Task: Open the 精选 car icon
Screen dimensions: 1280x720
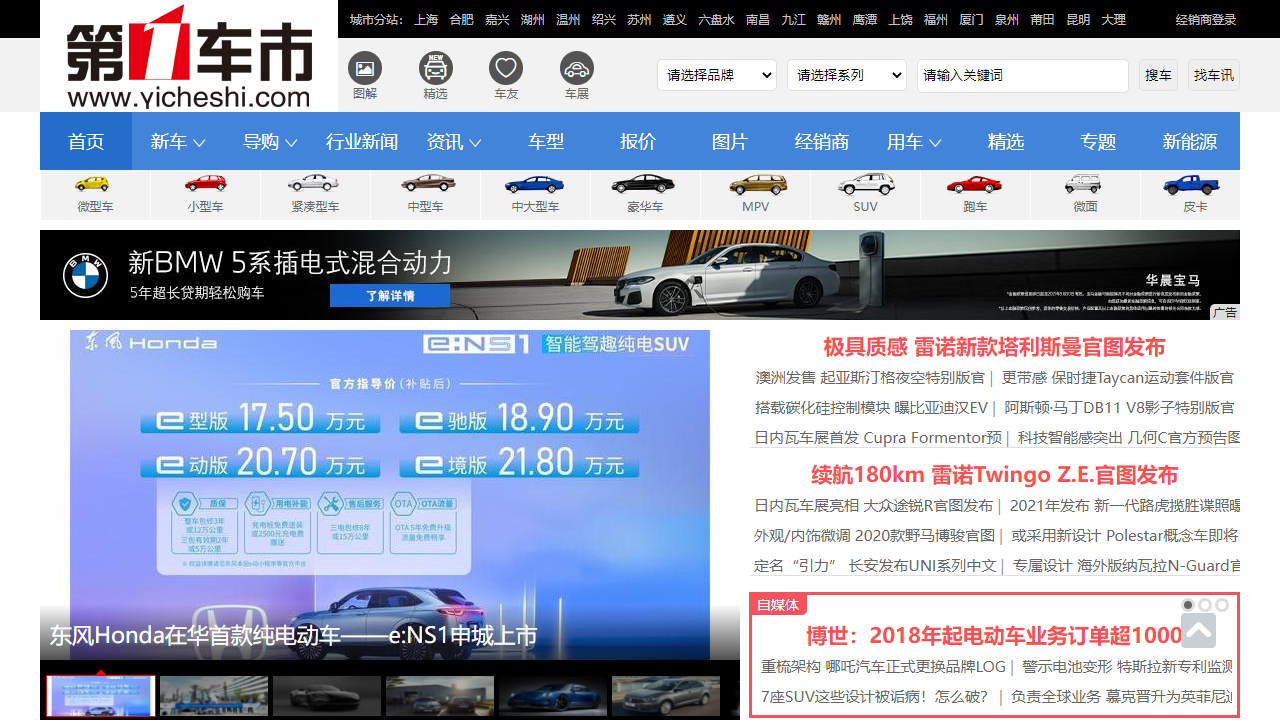Action: [435, 69]
